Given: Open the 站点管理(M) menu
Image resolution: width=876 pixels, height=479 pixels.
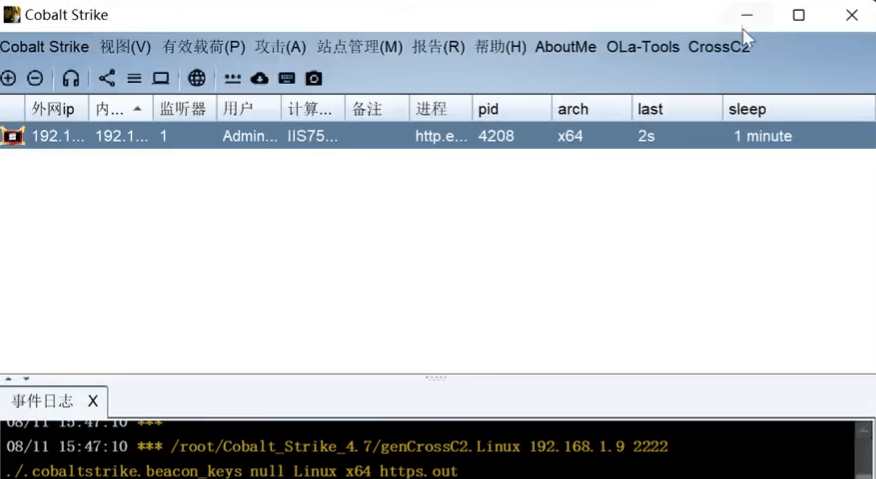Looking at the screenshot, I should 360,47.
